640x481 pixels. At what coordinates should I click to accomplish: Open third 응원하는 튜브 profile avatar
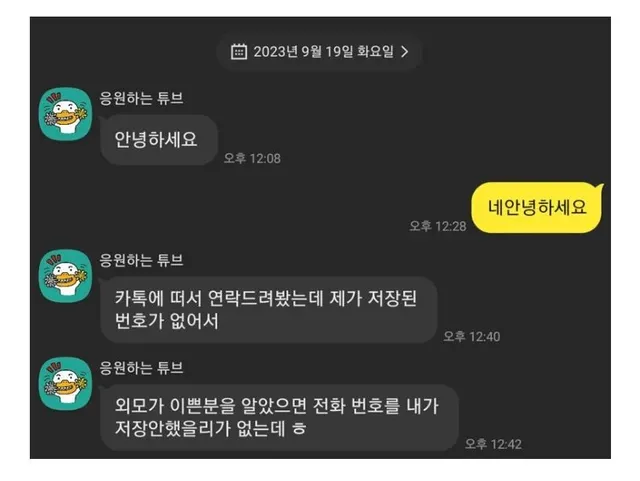65,384
